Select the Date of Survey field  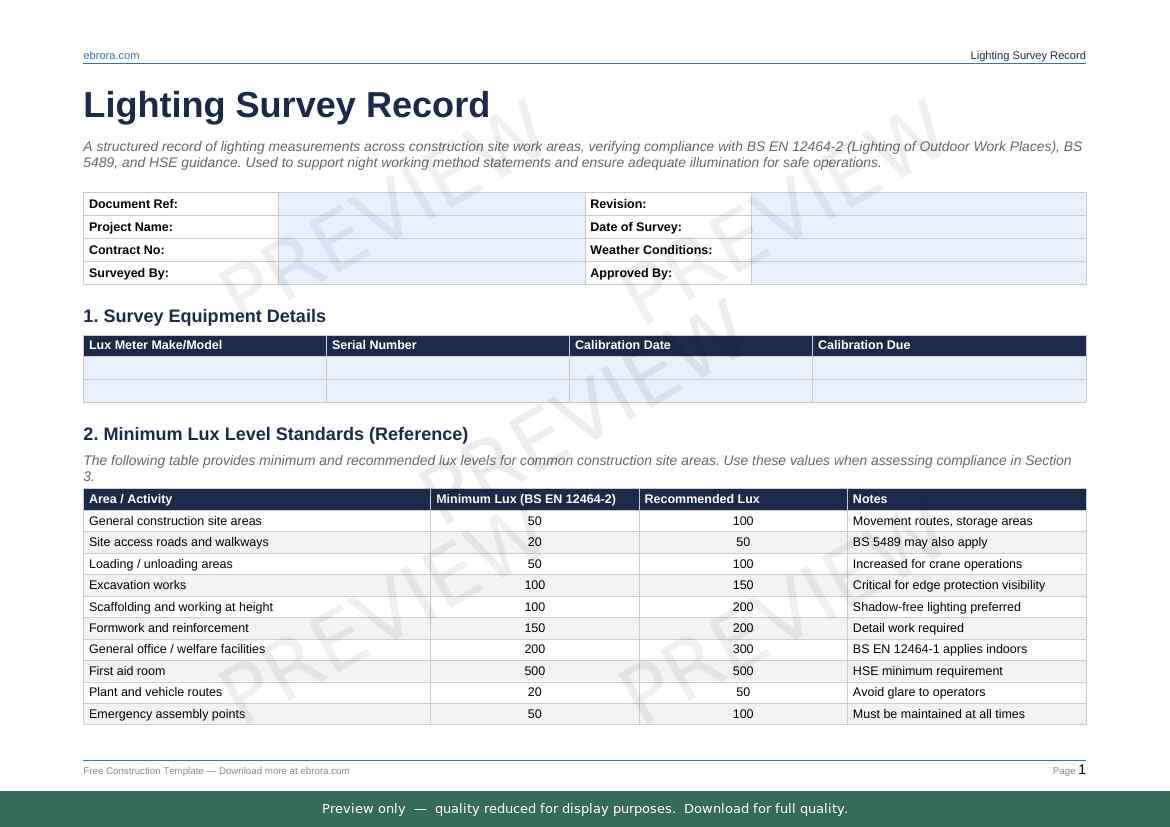coord(917,227)
